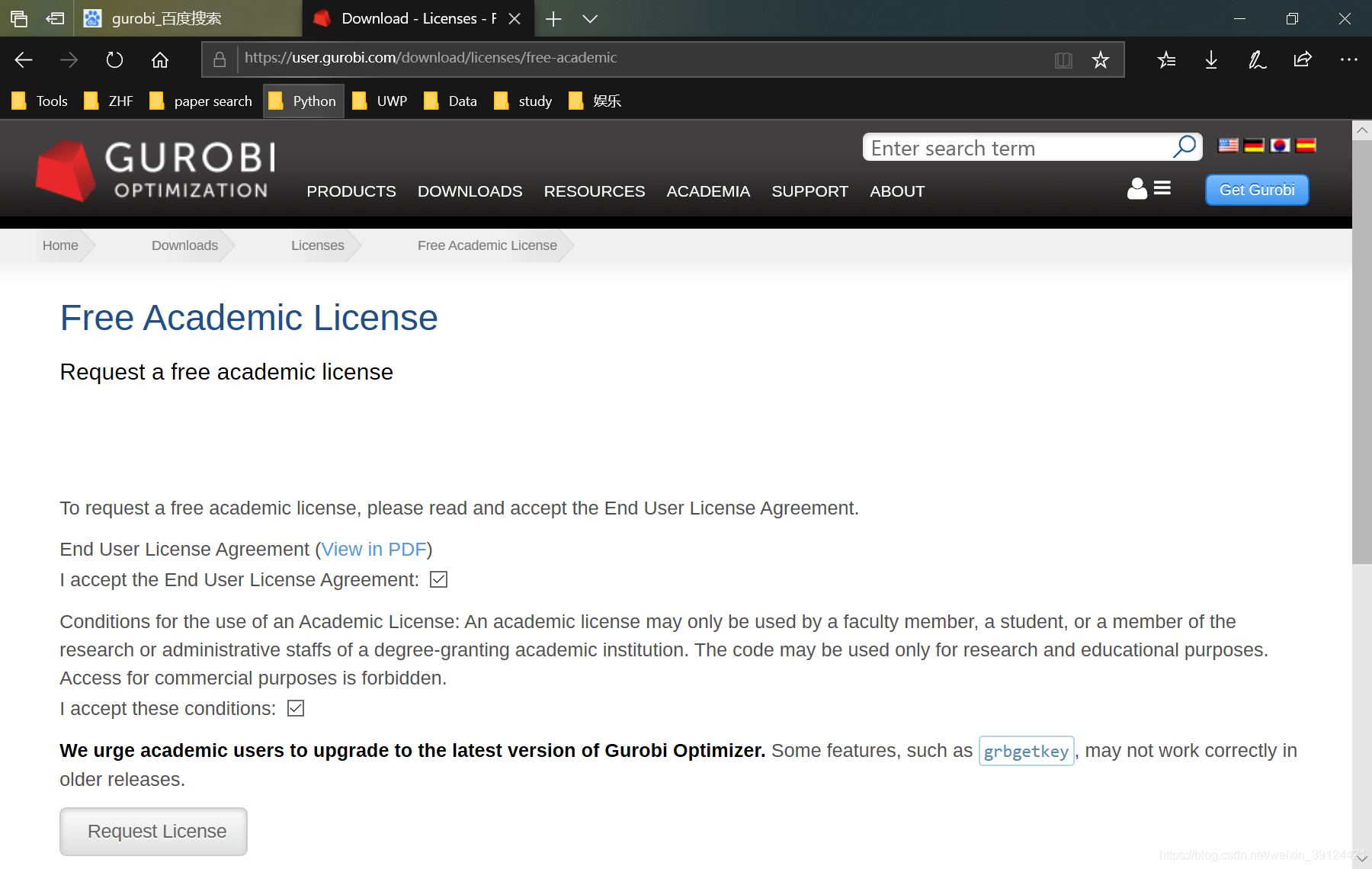Click the Gurobi Optimization logo

pyautogui.click(x=155, y=171)
